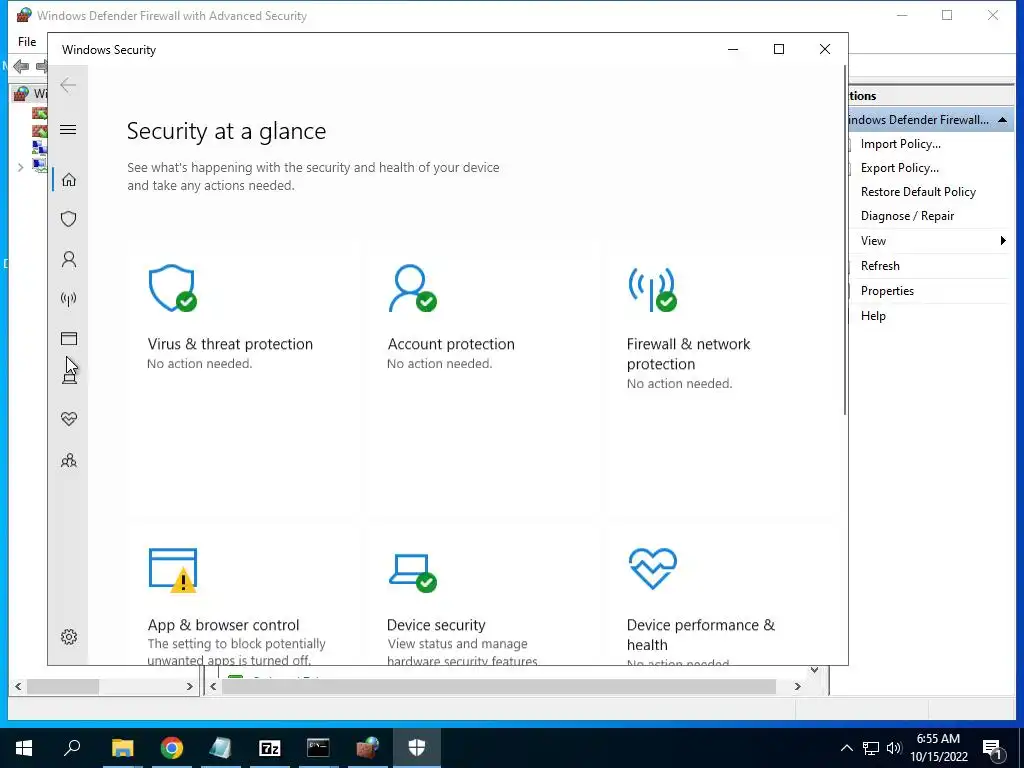The image size is (1024, 768).
Task: Collapse Windows Defender Firewall actions group
Action: 1002,120
